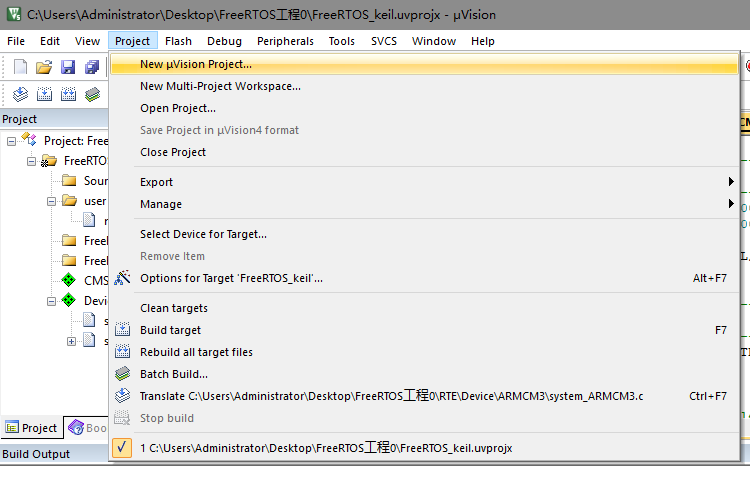This screenshot has width=750, height=488.
Task: Collapse the Device component node
Action: (x=51, y=301)
